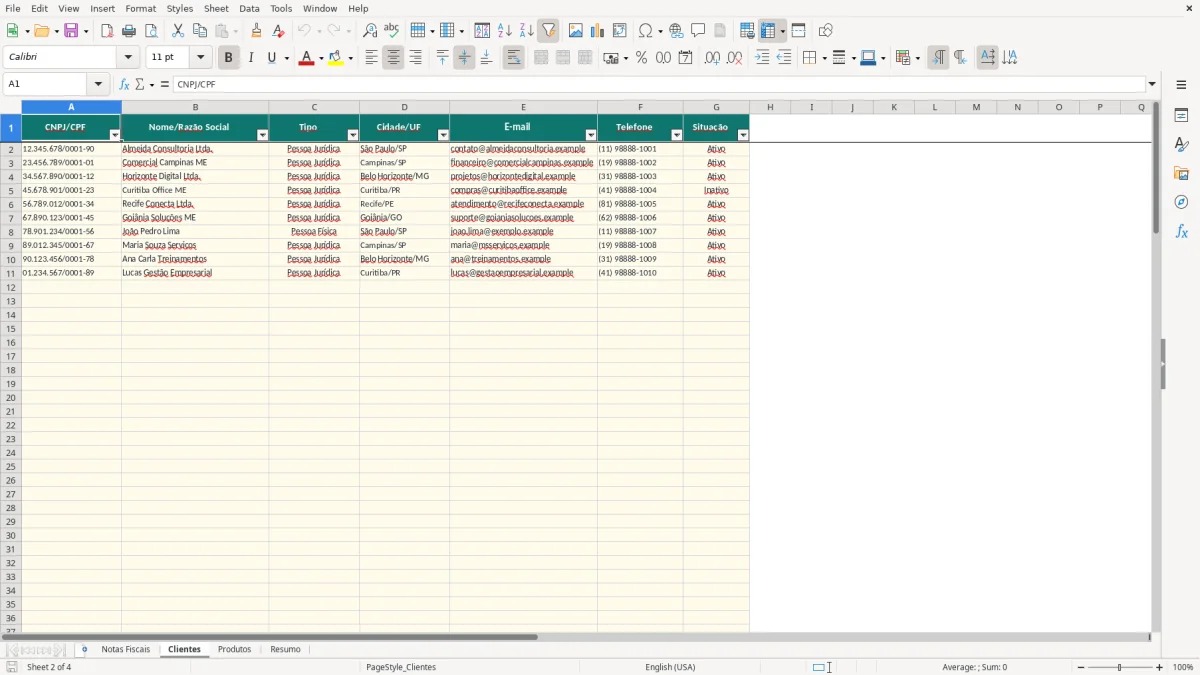This screenshot has height=675, width=1200.
Task: Insert a comment using the speech bubble icon
Action: click(x=698, y=31)
